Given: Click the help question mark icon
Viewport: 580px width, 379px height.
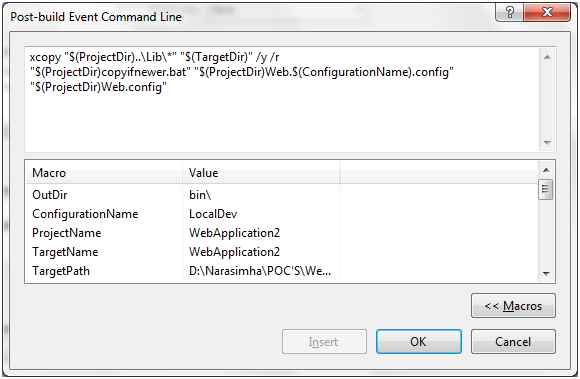Looking at the screenshot, I should [x=509, y=13].
